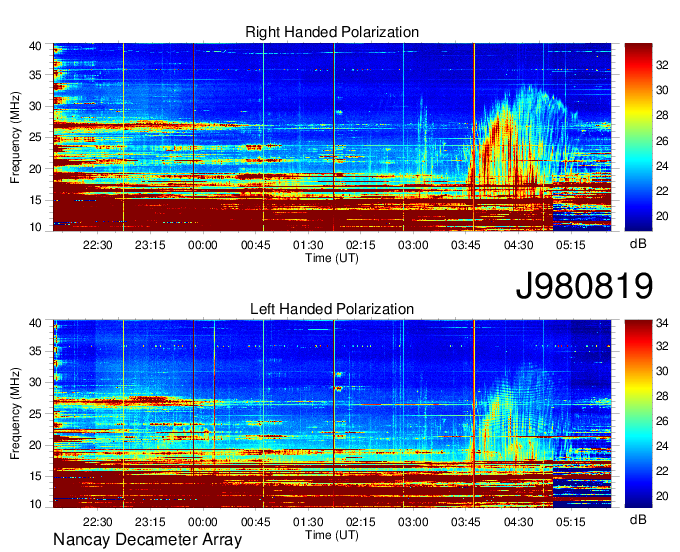Click the Left Handed plot's dB color bar
The height and width of the screenshot is (552, 680).
[638, 414]
